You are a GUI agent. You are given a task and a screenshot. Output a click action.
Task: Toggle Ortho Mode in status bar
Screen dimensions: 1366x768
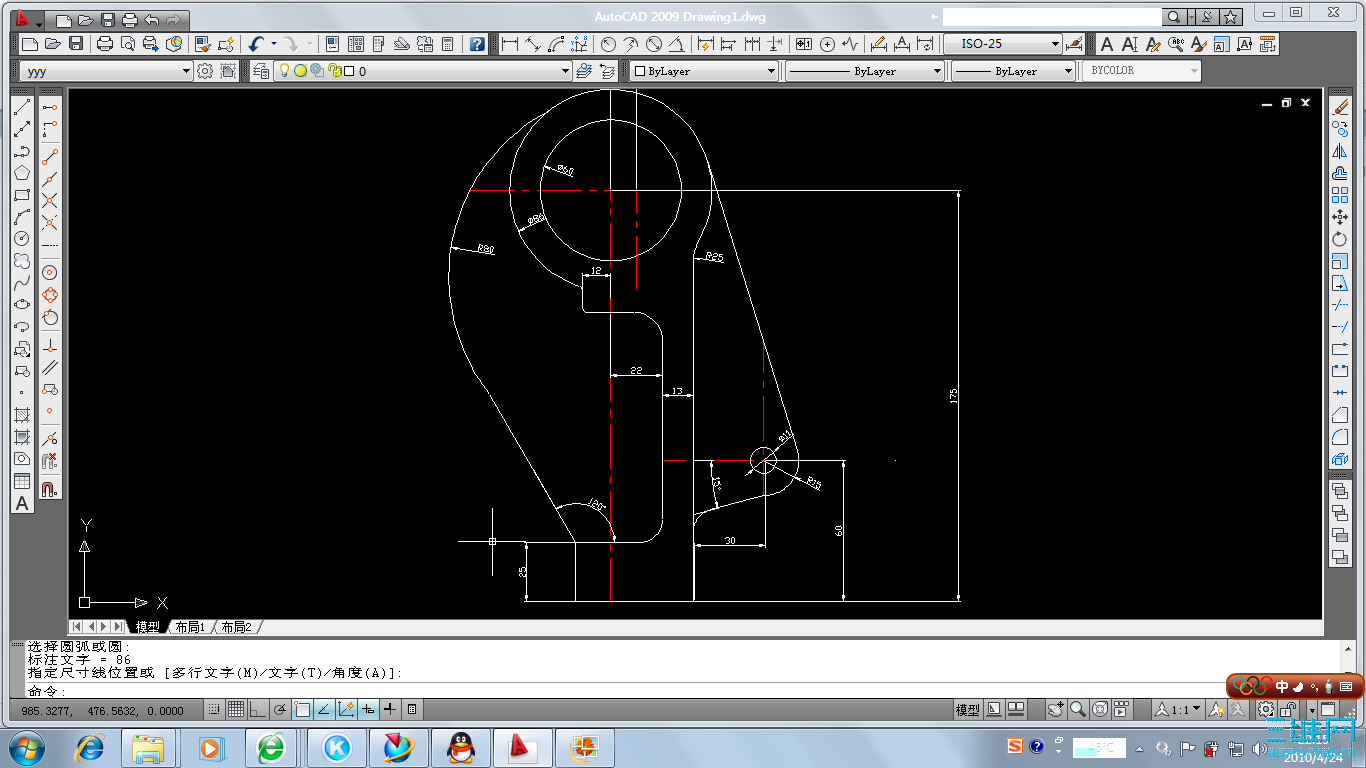click(258, 709)
